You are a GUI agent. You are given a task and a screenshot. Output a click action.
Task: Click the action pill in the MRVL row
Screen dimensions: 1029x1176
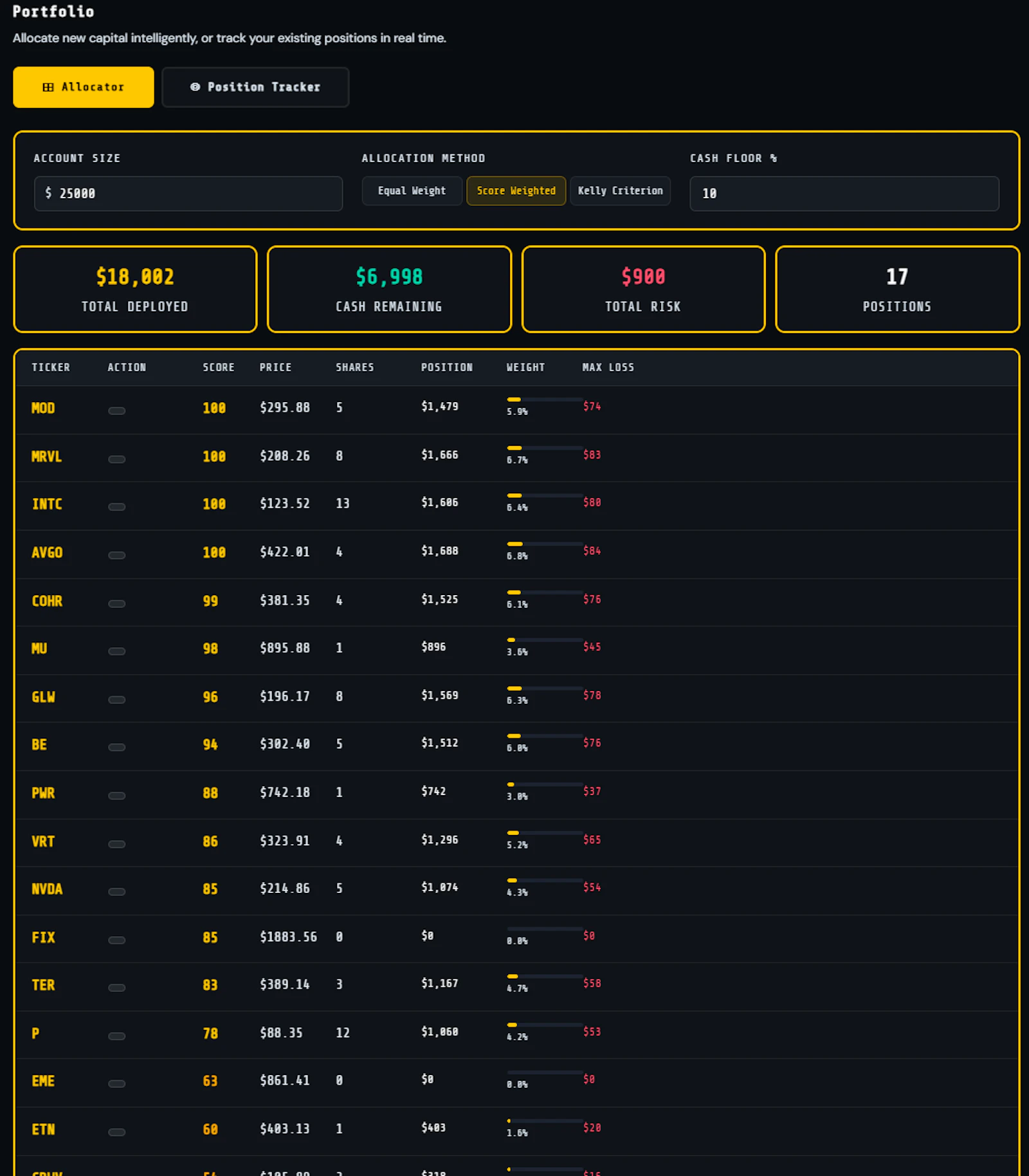click(x=116, y=459)
